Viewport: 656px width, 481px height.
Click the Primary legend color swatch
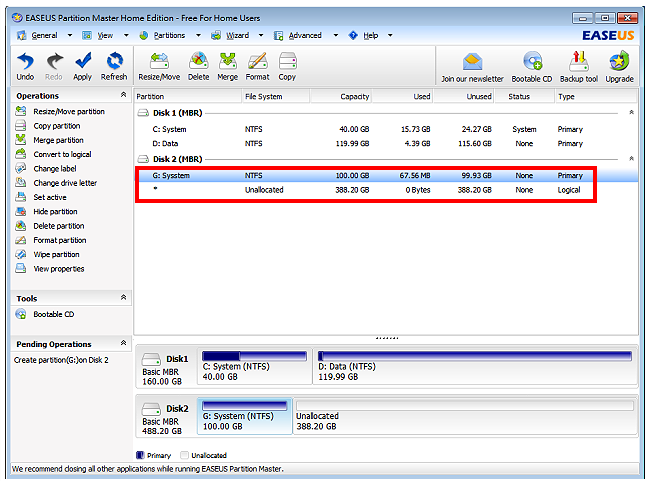[x=140, y=455]
